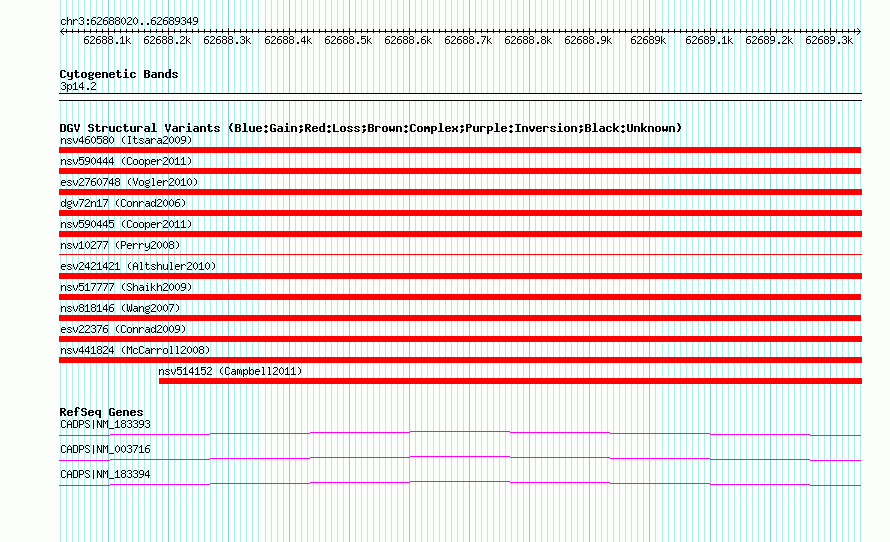Click the red loss bar under nsv590444
Viewport: 890px width, 542px height.
coord(460,171)
